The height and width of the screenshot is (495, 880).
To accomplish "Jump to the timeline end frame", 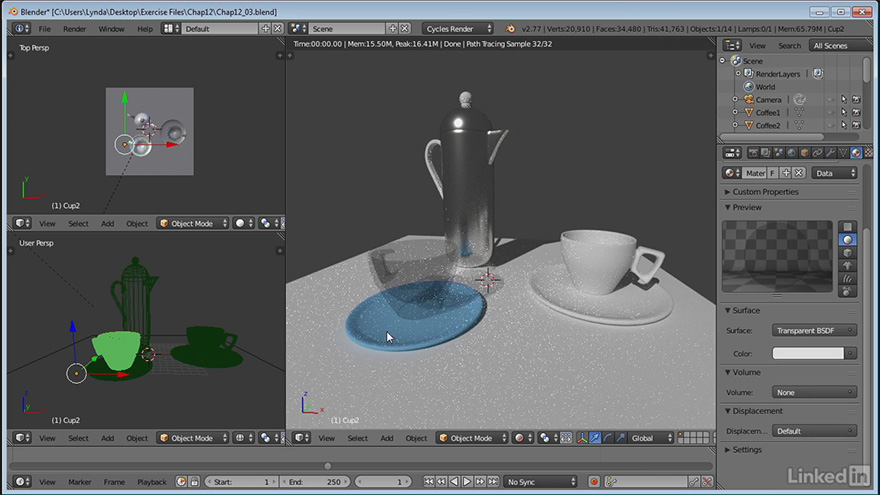I will [493, 482].
